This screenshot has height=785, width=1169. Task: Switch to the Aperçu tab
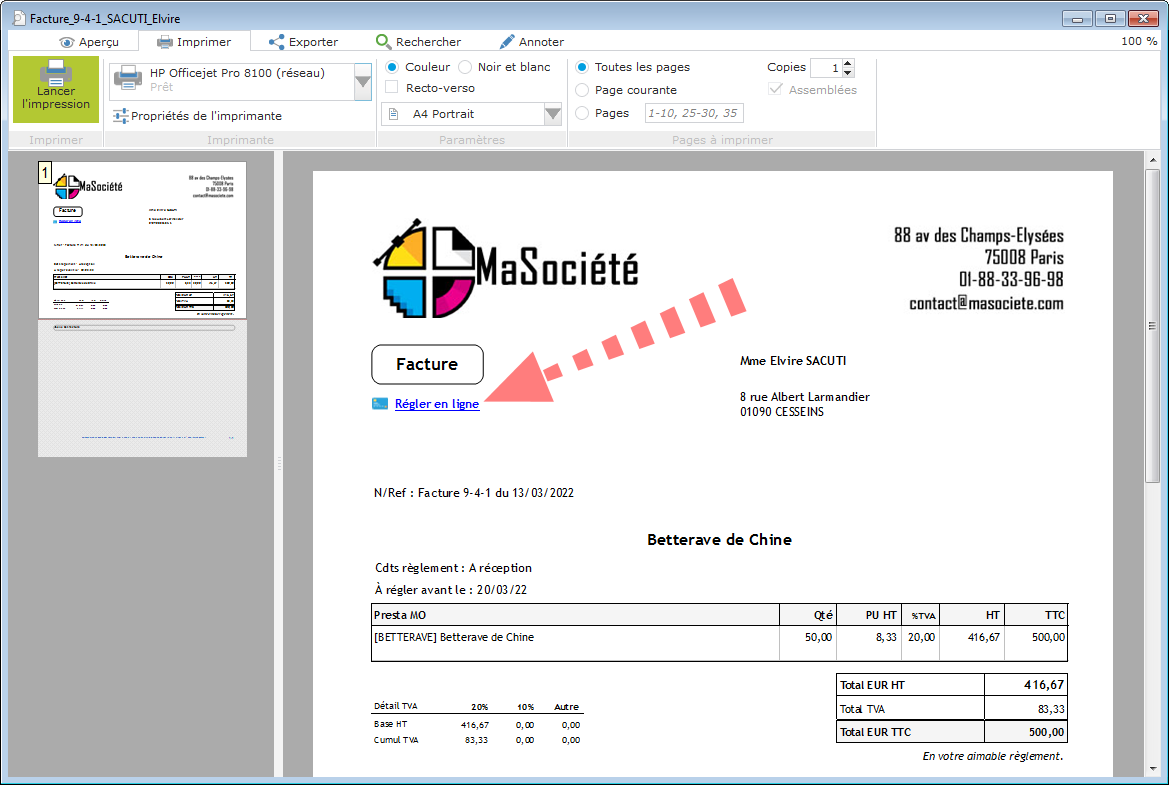click(x=89, y=42)
